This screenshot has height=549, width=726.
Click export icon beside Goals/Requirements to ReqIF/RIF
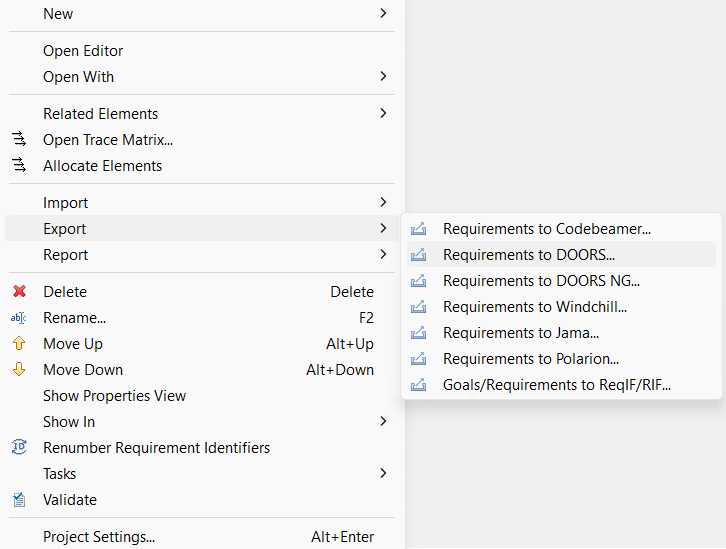point(419,385)
